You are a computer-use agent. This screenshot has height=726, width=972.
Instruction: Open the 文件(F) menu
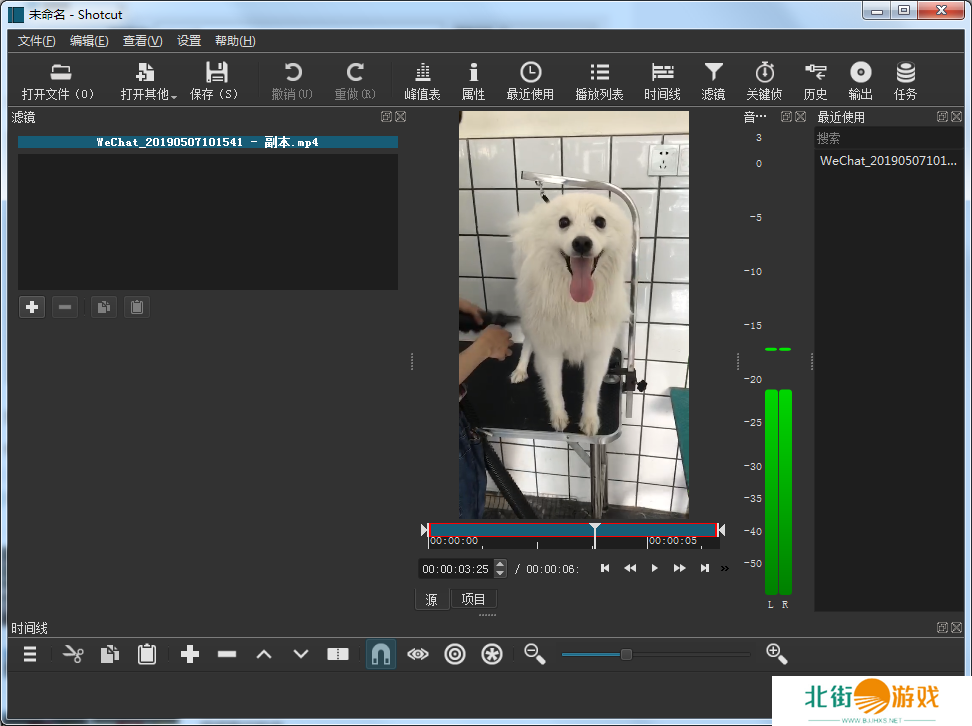[x=37, y=41]
